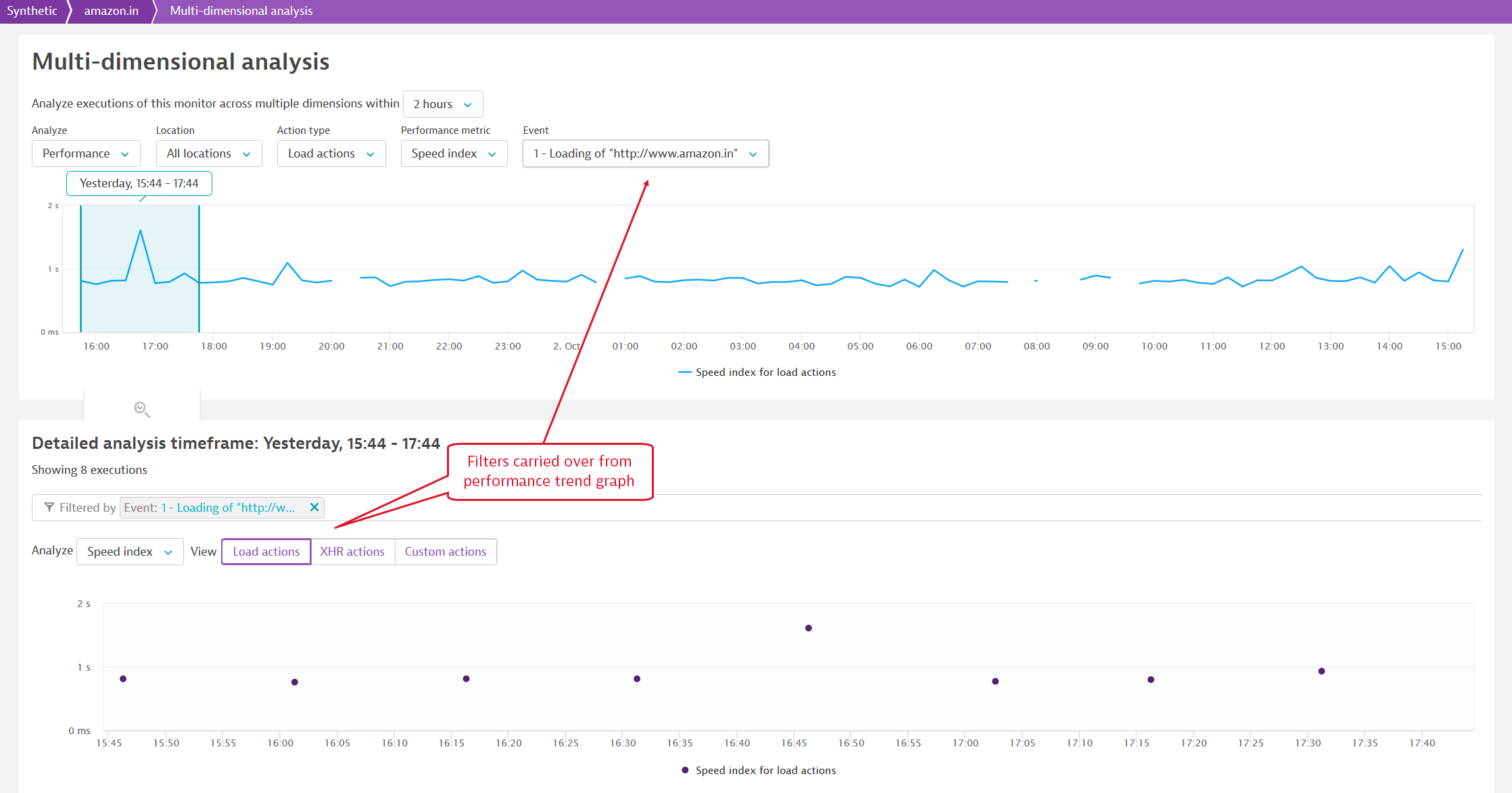Open the Load actions action type dropdown
Viewport: 1512px width, 793px height.
331,153
